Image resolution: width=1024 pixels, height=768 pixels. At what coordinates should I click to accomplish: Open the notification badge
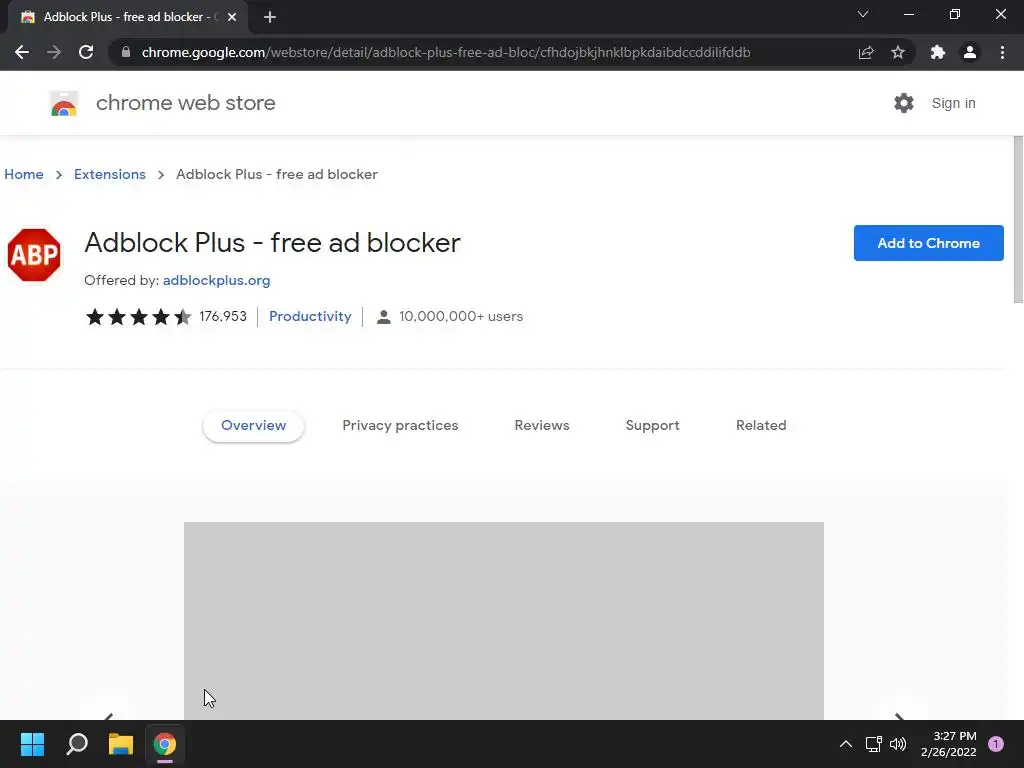click(x=996, y=744)
